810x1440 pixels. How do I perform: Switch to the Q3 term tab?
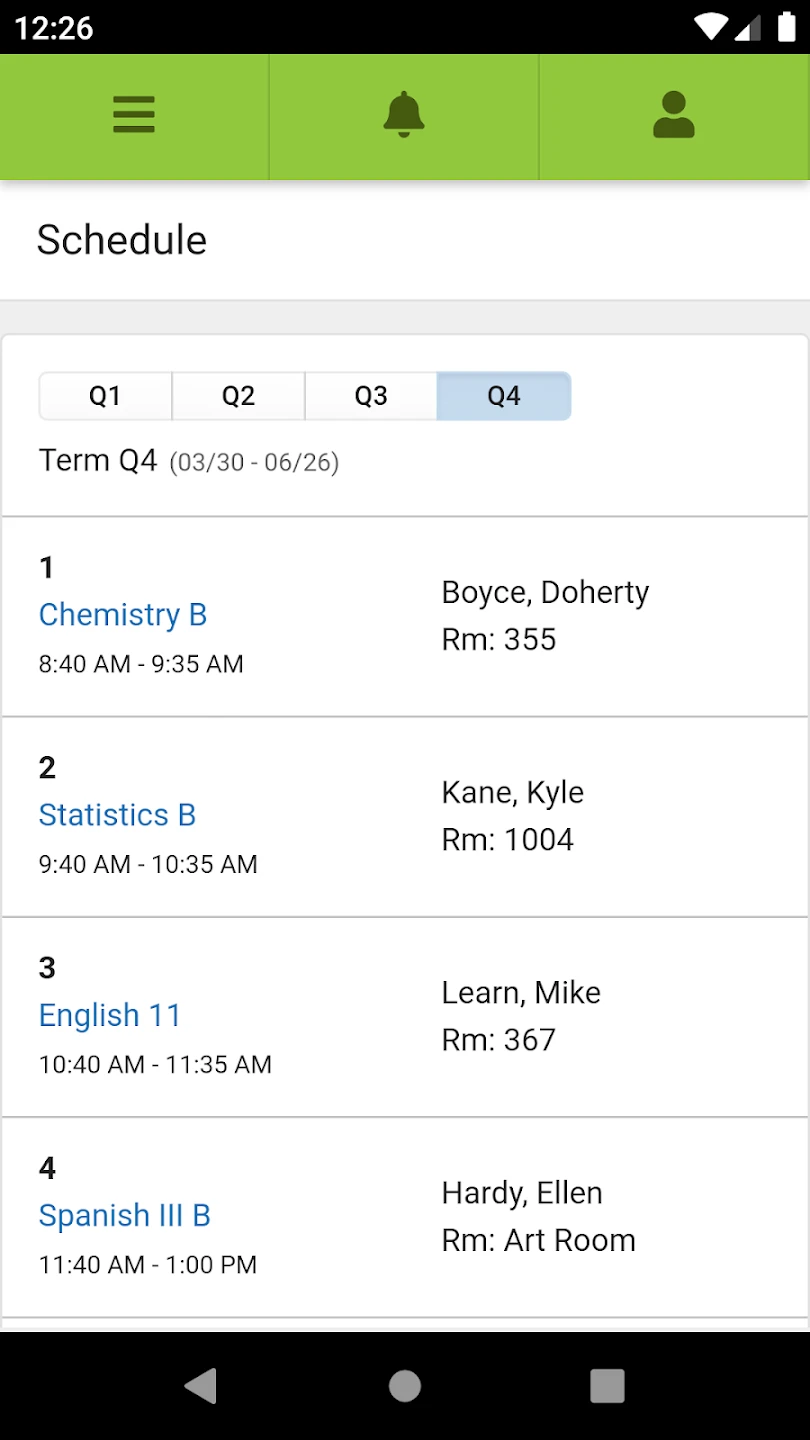pos(371,396)
